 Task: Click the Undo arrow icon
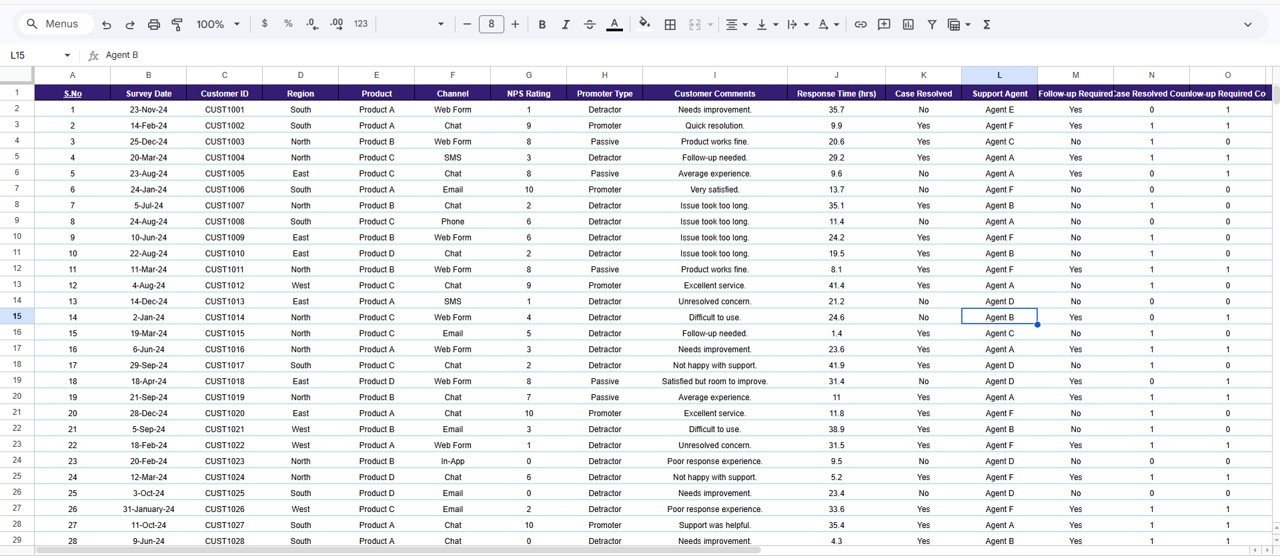pyautogui.click(x=107, y=24)
